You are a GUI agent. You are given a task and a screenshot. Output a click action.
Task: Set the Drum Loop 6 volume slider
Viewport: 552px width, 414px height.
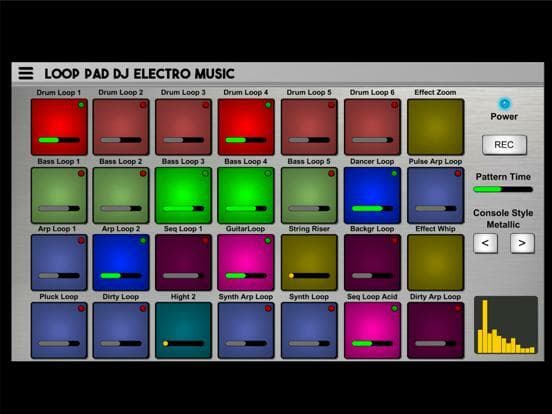[372, 140]
